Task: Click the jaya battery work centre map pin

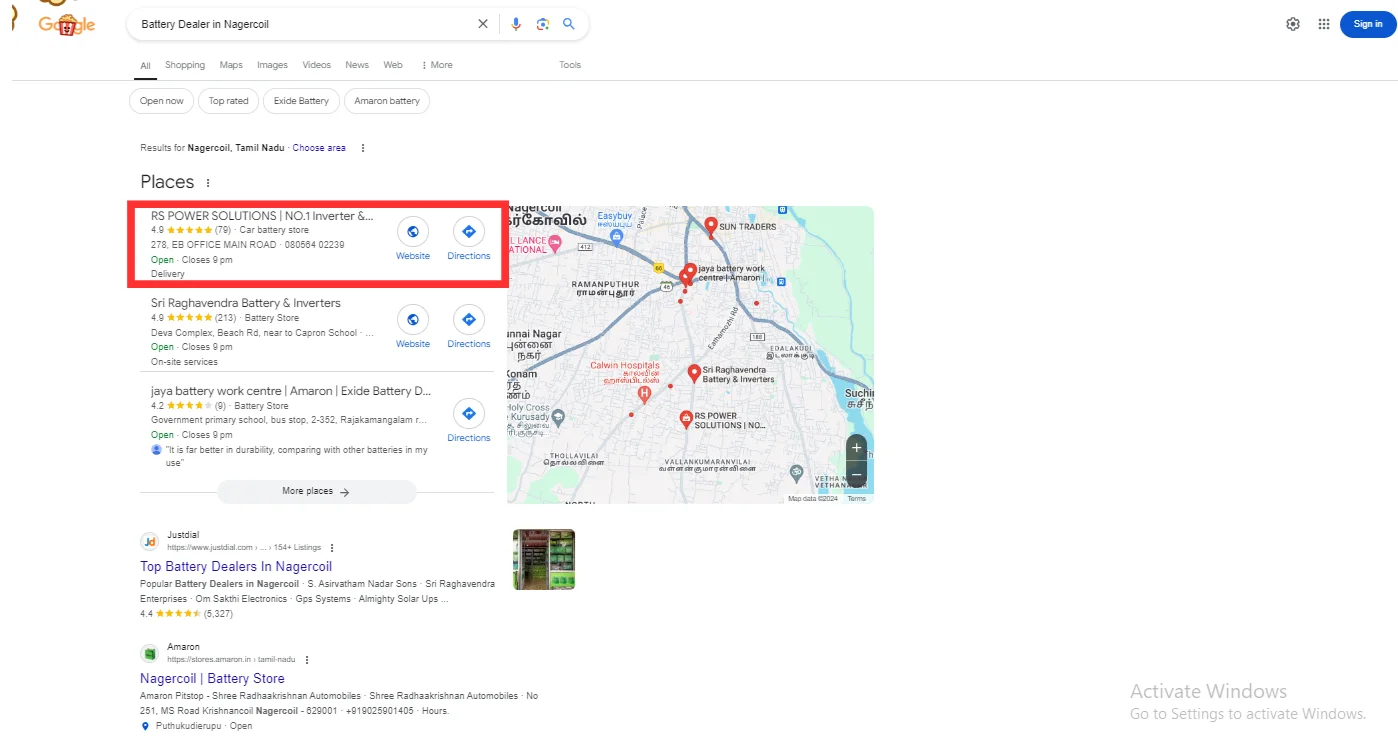Action: (x=690, y=273)
